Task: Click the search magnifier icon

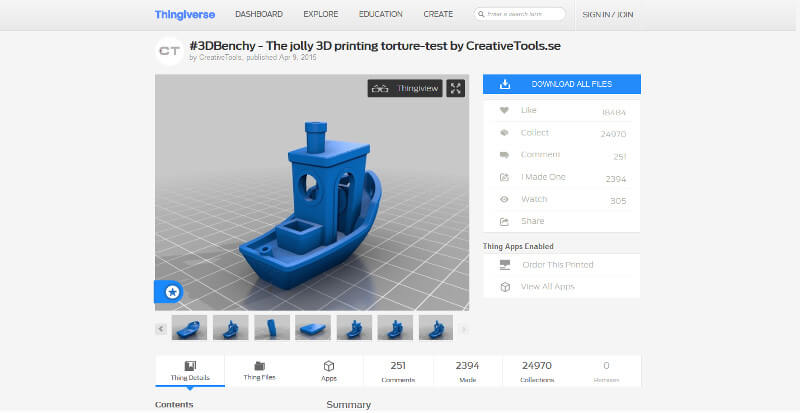Action: click(x=481, y=14)
